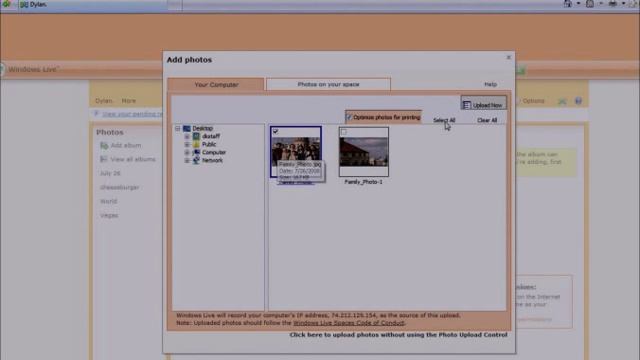Expand the Public folder node
Viewport: 640px width, 360px height.
click(187, 144)
